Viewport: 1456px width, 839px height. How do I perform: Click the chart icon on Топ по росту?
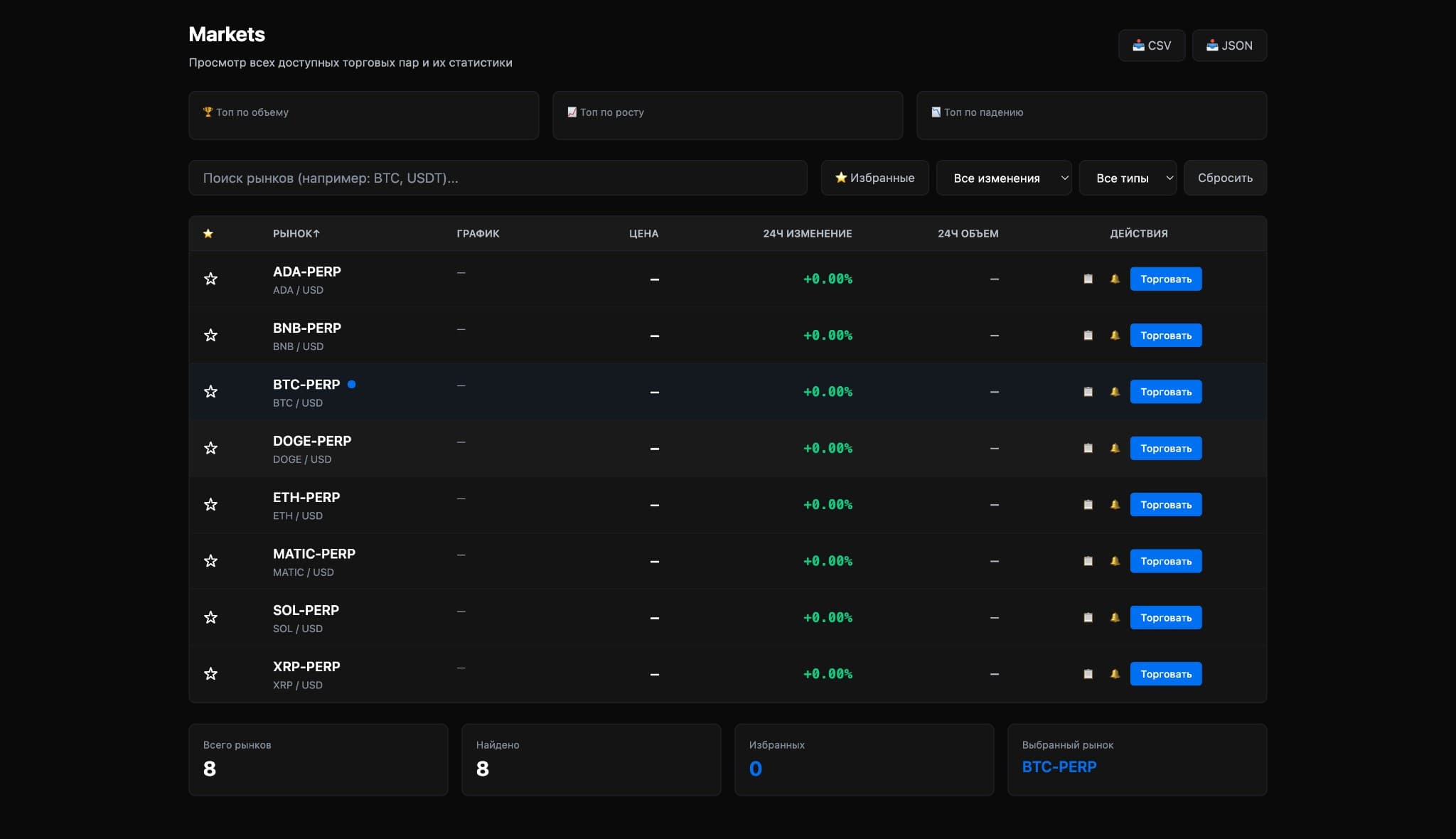click(571, 112)
